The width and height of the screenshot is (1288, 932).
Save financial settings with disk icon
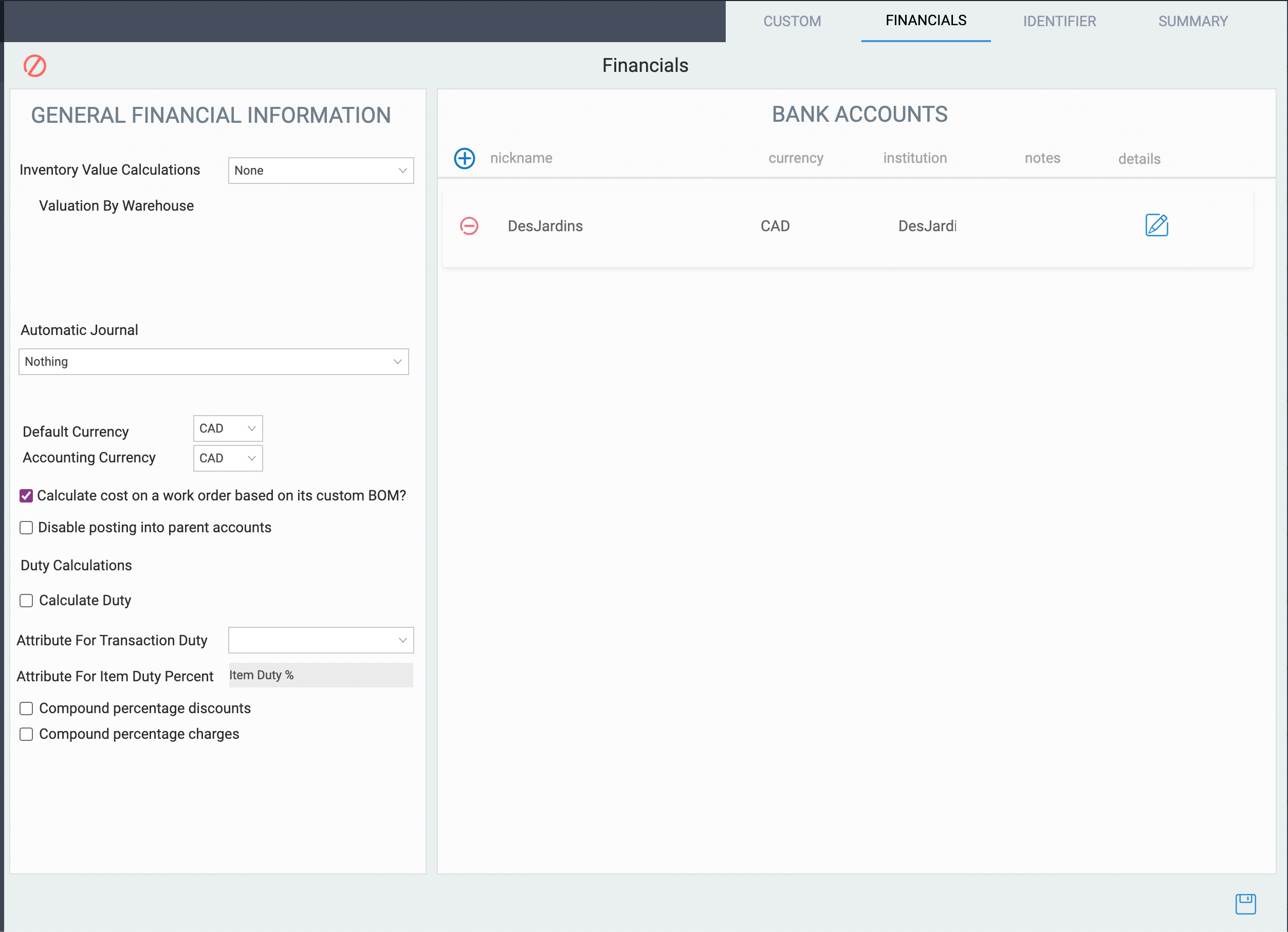1245,903
